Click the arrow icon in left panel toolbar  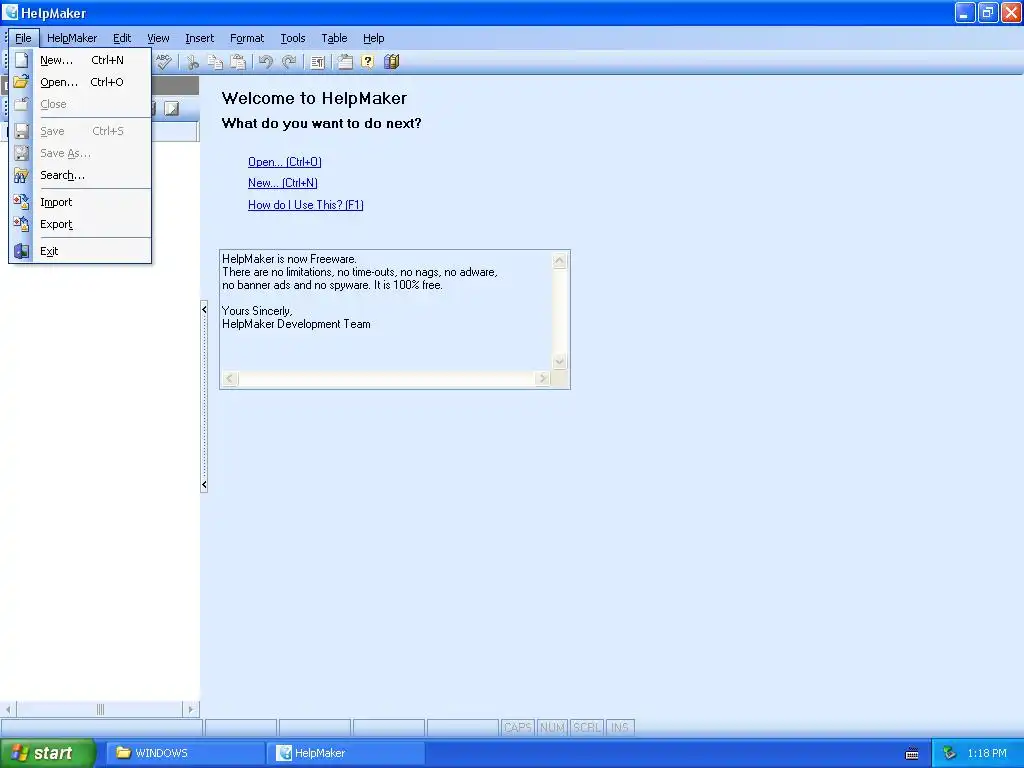[172, 108]
